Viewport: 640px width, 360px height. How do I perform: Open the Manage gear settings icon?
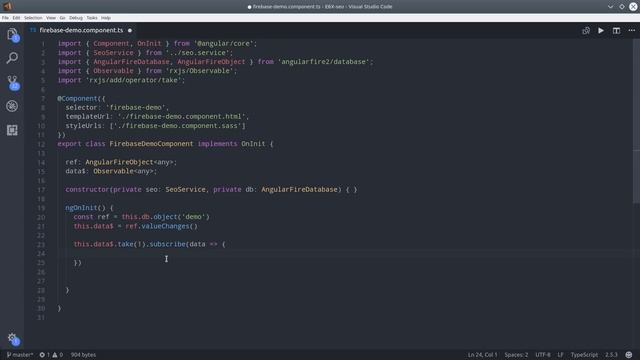click(x=12, y=338)
